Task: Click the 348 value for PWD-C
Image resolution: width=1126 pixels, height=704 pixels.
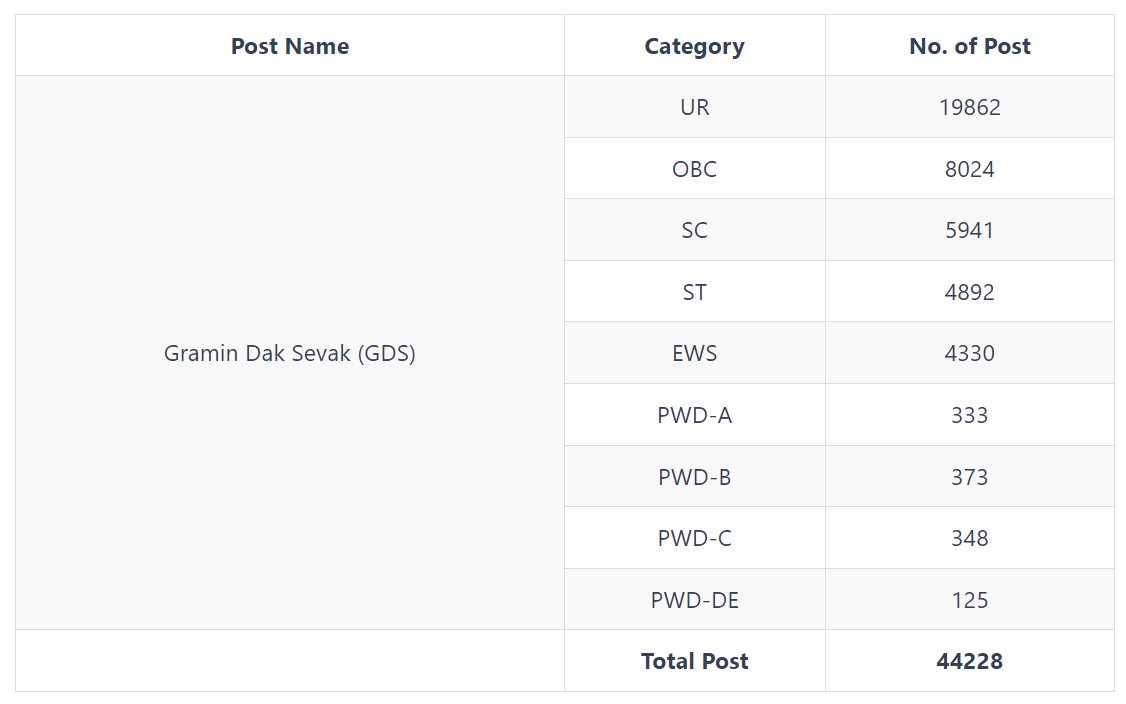Action: (969, 538)
